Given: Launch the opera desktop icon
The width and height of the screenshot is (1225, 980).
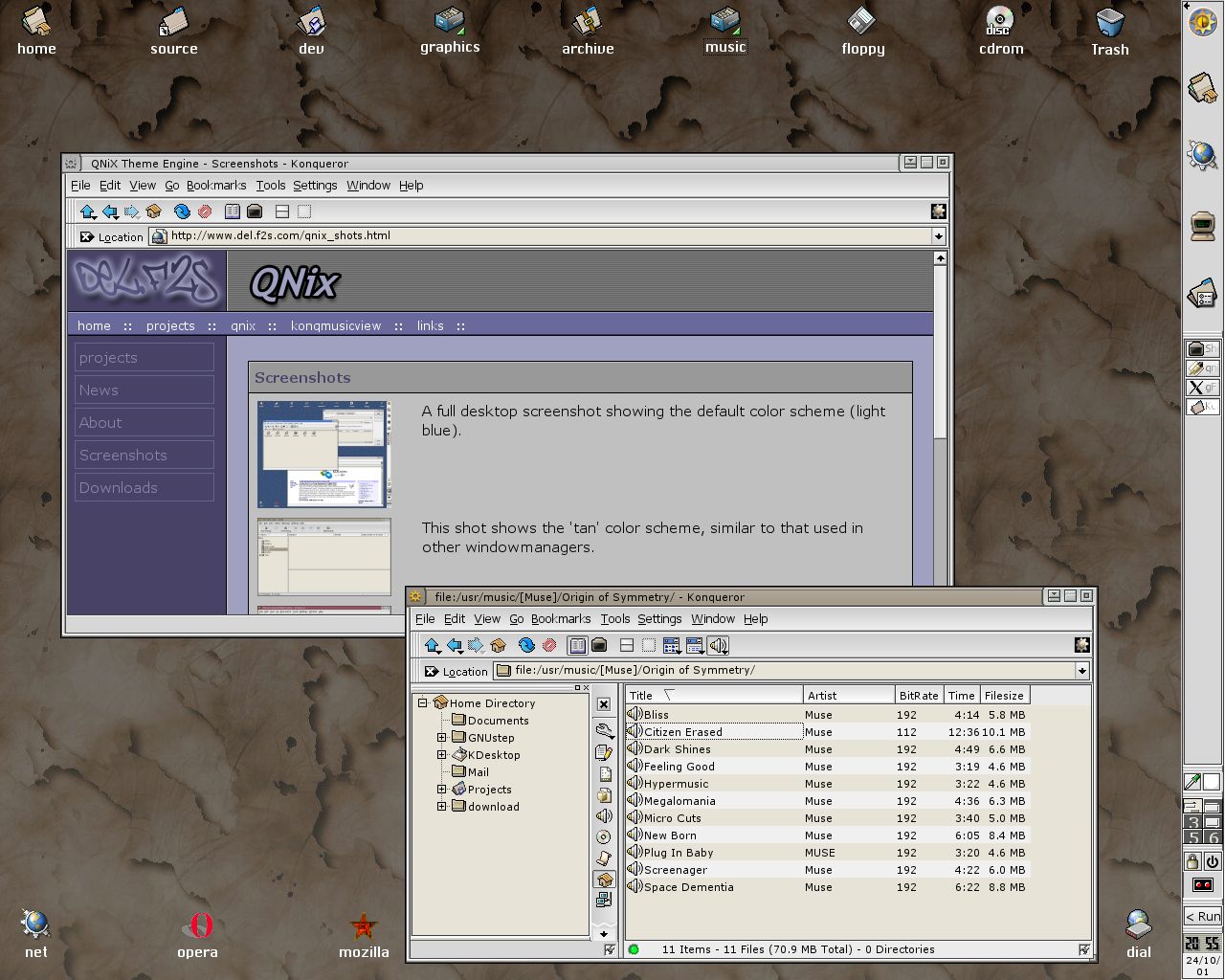Looking at the screenshot, I should pos(198,934).
